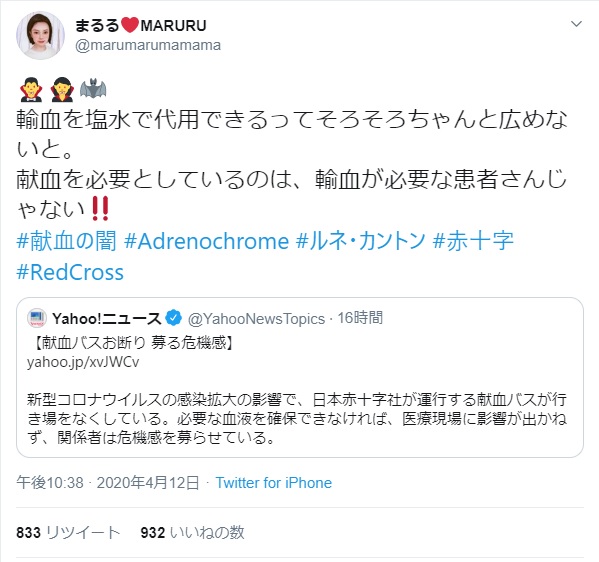Open the #赤十字 hashtag
The image size is (599, 562).
tap(473, 241)
